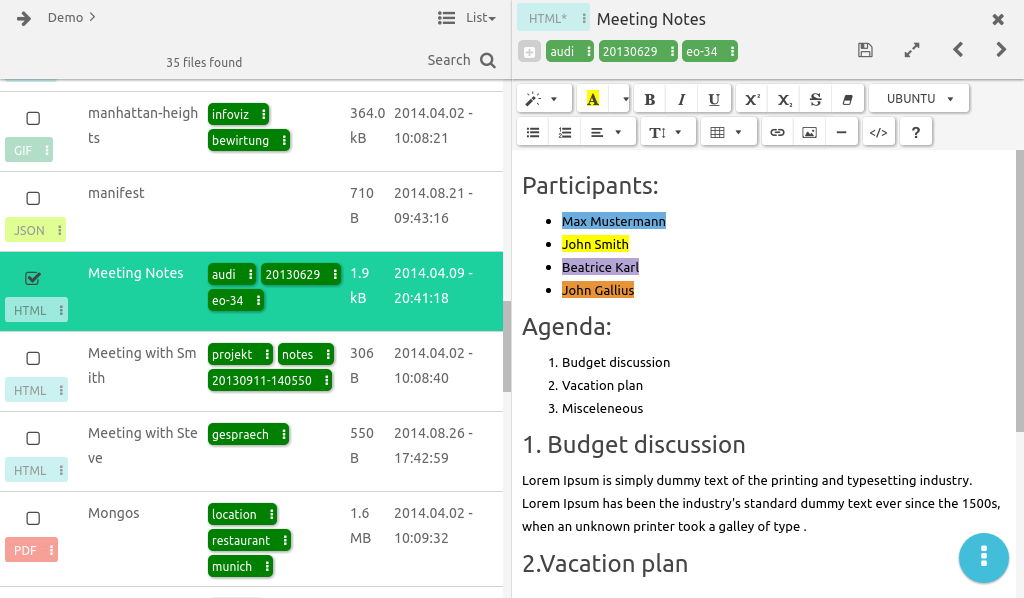The width and height of the screenshot is (1024, 598).
Task: Open the UBUNTU font family dropdown
Action: coord(917,98)
